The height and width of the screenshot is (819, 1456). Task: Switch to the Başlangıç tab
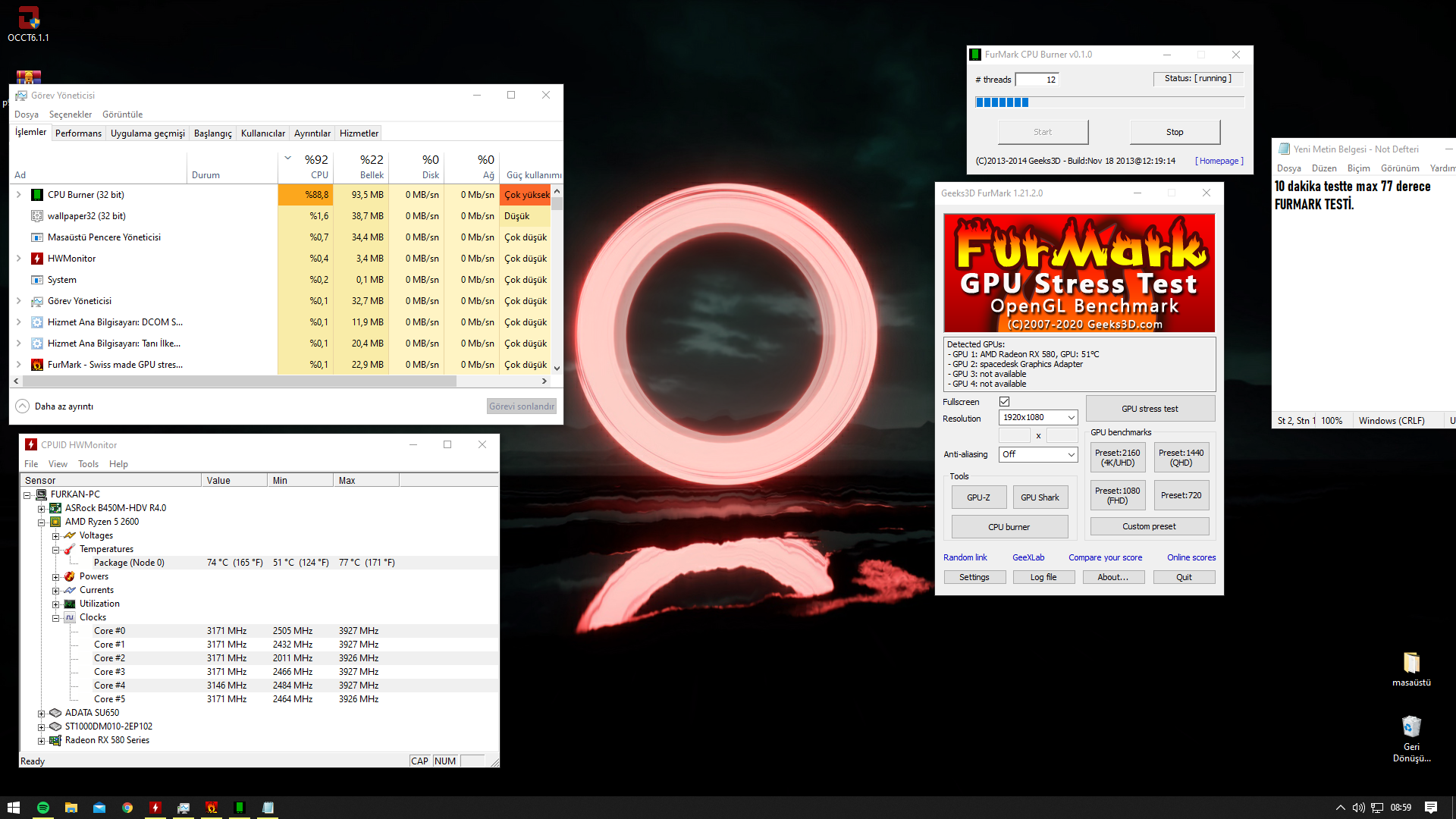[x=213, y=133]
